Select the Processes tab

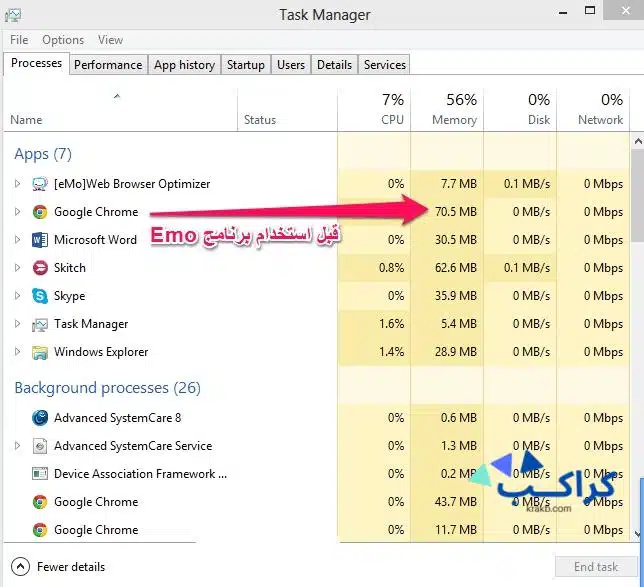pyautogui.click(x=36, y=63)
